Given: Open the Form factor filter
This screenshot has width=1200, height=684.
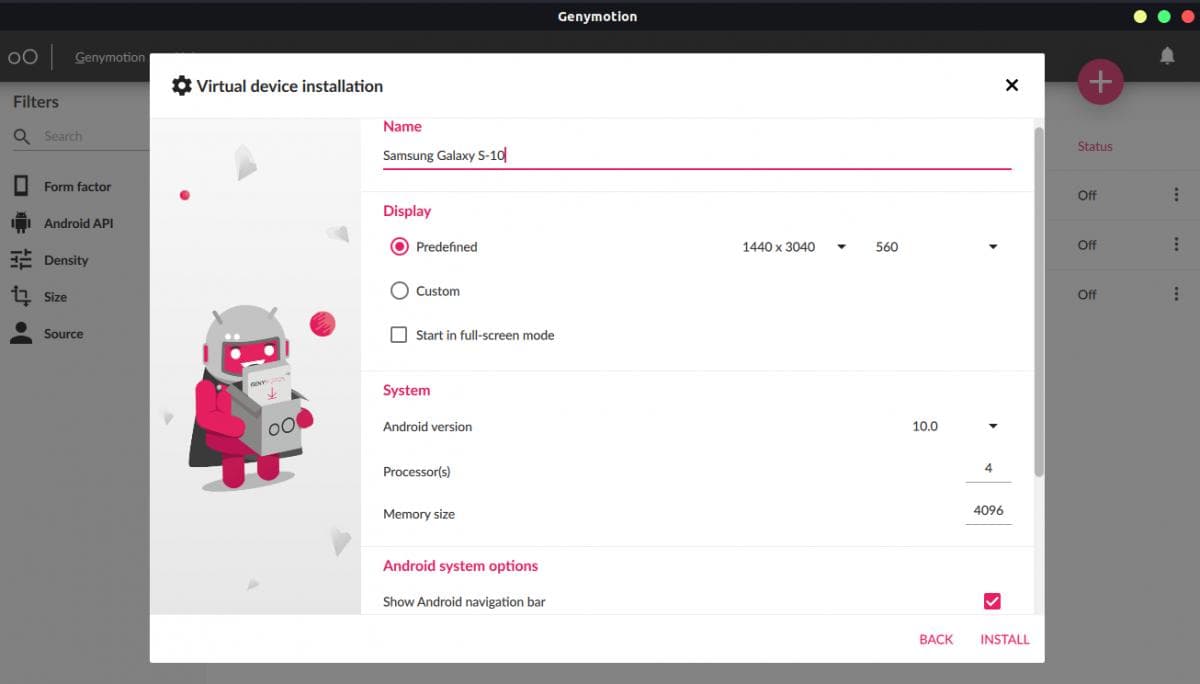Looking at the screenshot, I should point(77,186).
